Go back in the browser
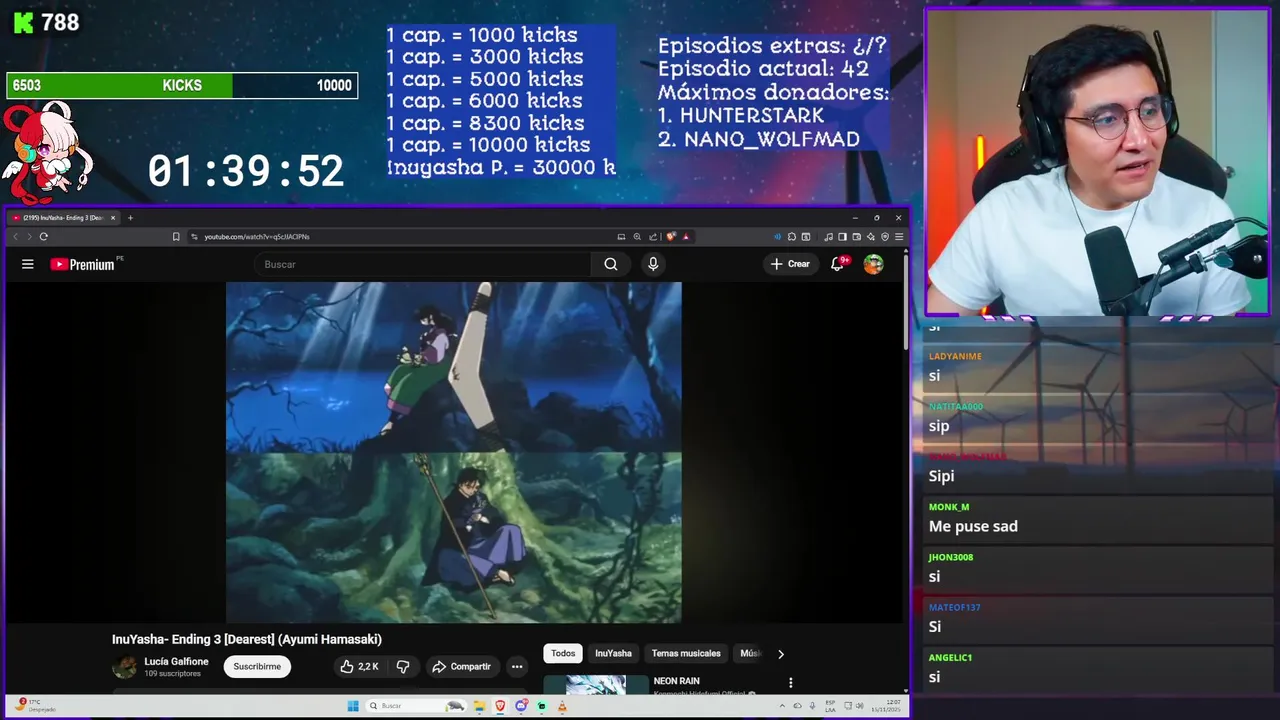 15,237
